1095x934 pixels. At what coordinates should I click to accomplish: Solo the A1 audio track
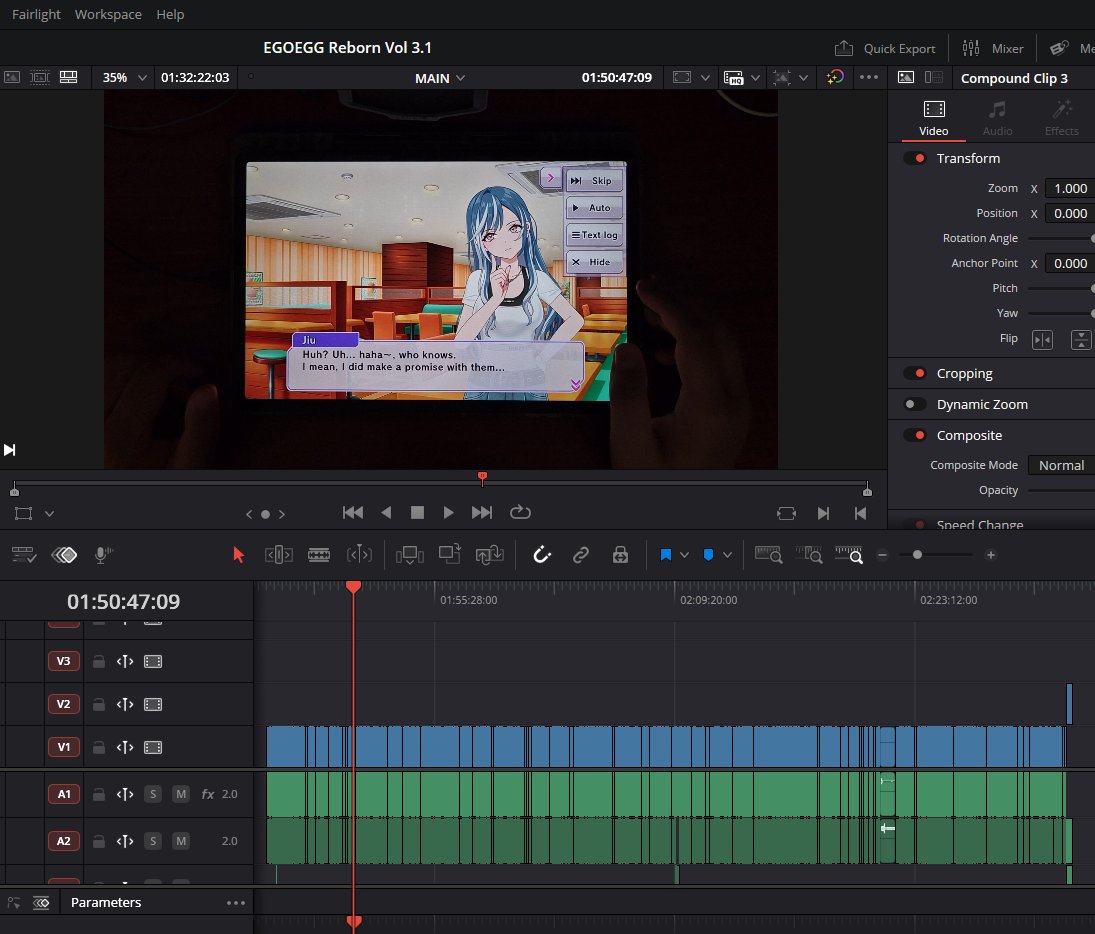coord(153,794)
